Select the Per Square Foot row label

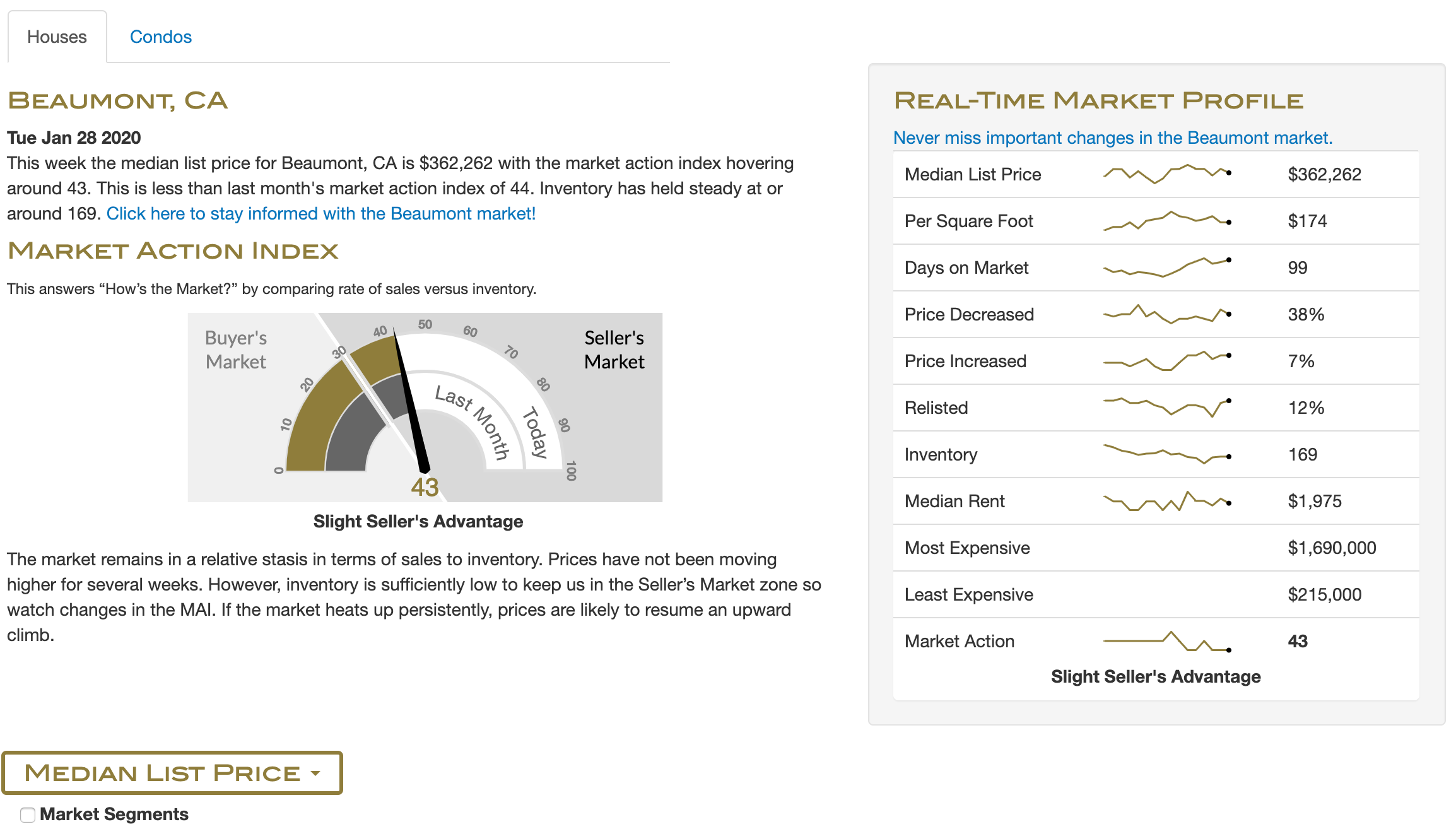pyautogui.click(x=969, y=221)
